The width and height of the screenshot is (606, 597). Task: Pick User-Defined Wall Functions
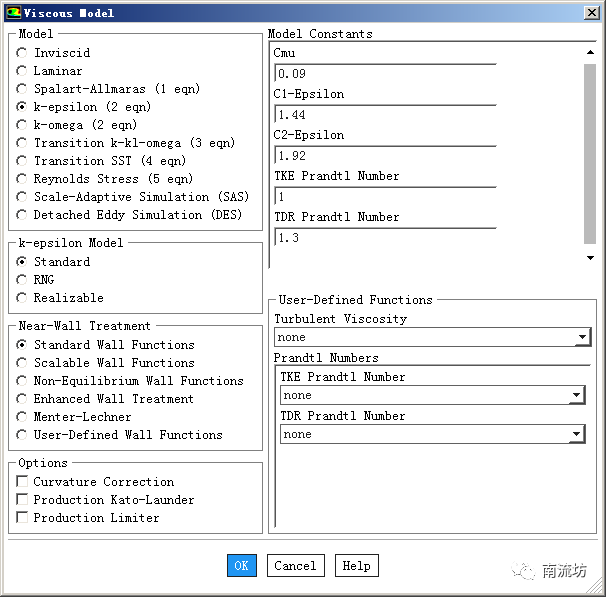[22, 435]
